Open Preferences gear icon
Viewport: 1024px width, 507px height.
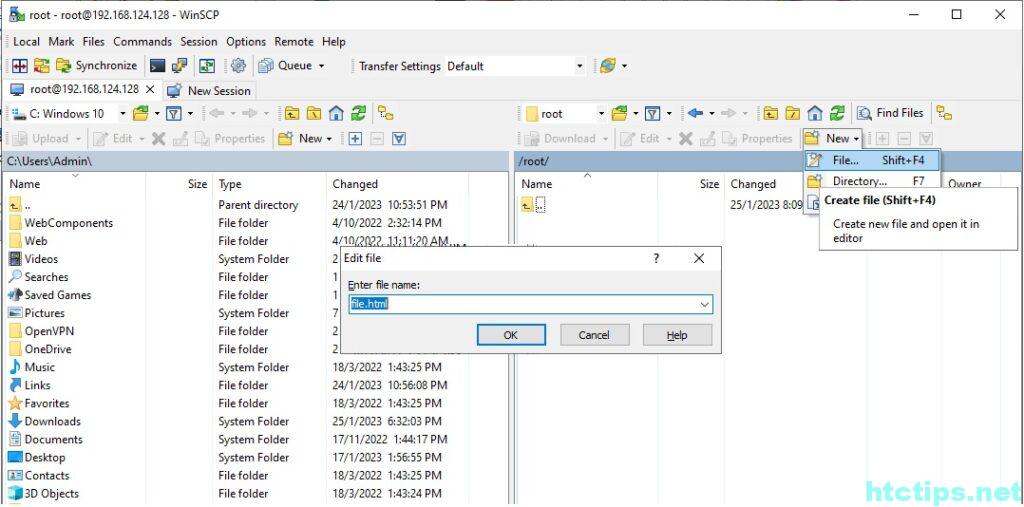[x=238, y=66]
